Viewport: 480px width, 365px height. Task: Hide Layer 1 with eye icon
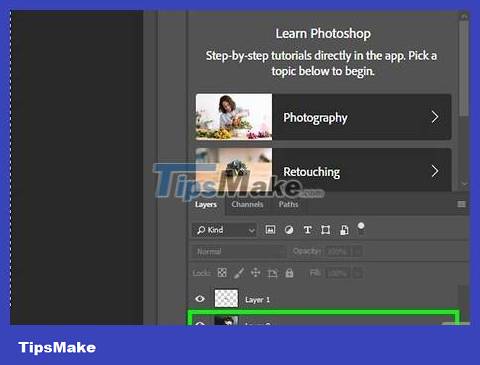pyautogui.click(x=200, y=298)
